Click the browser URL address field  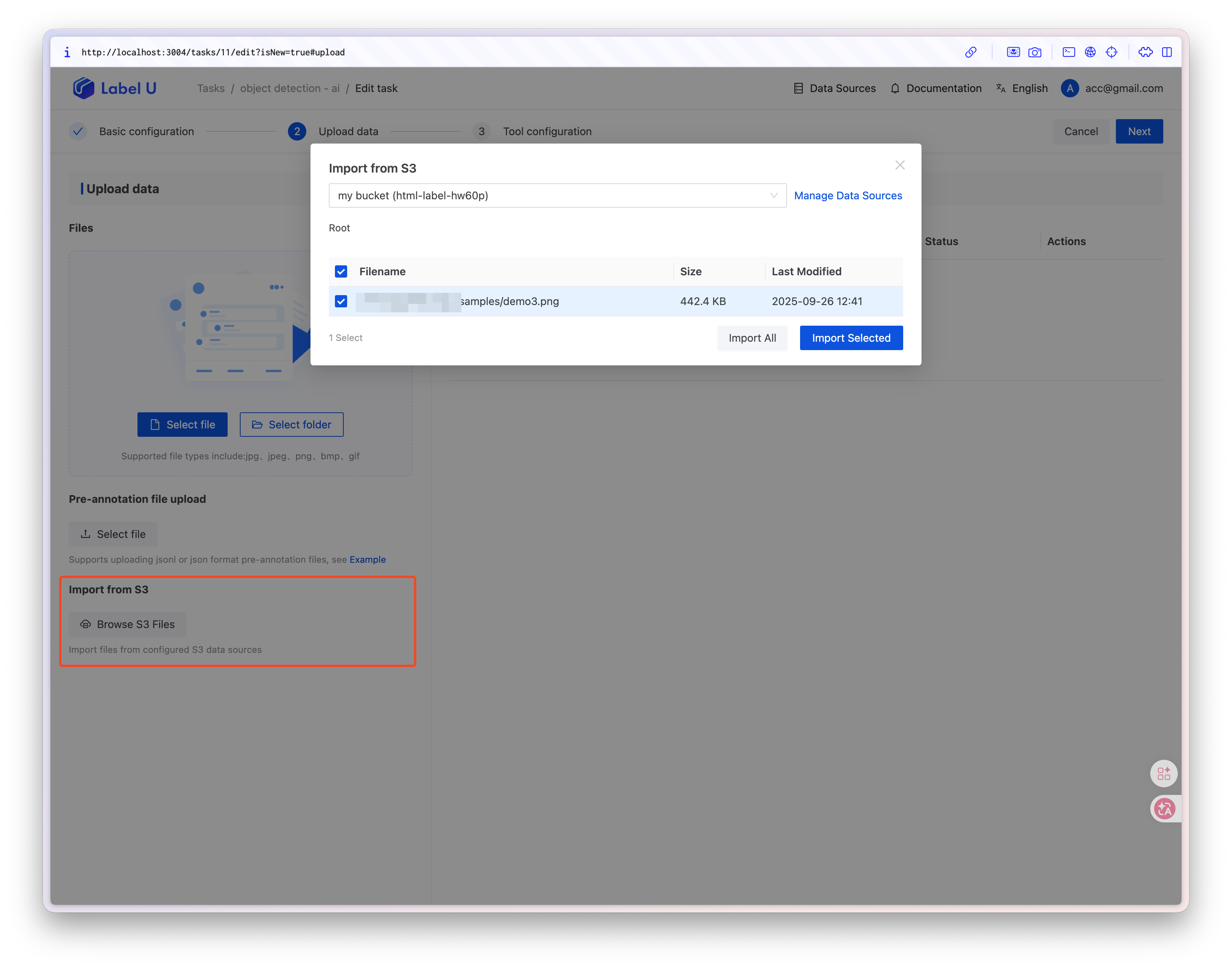(x=213, y=52)
